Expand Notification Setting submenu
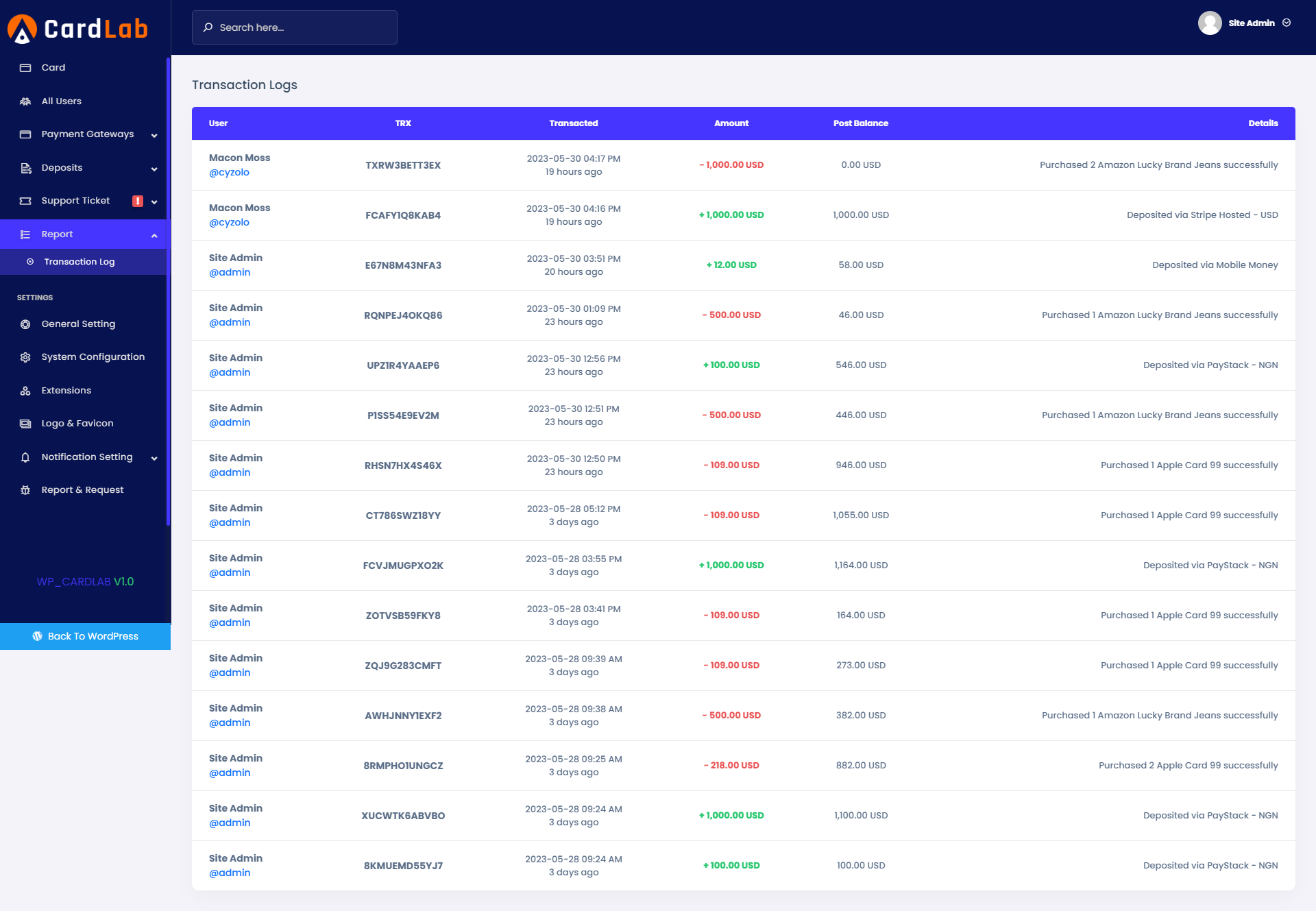 coord(154,458)
